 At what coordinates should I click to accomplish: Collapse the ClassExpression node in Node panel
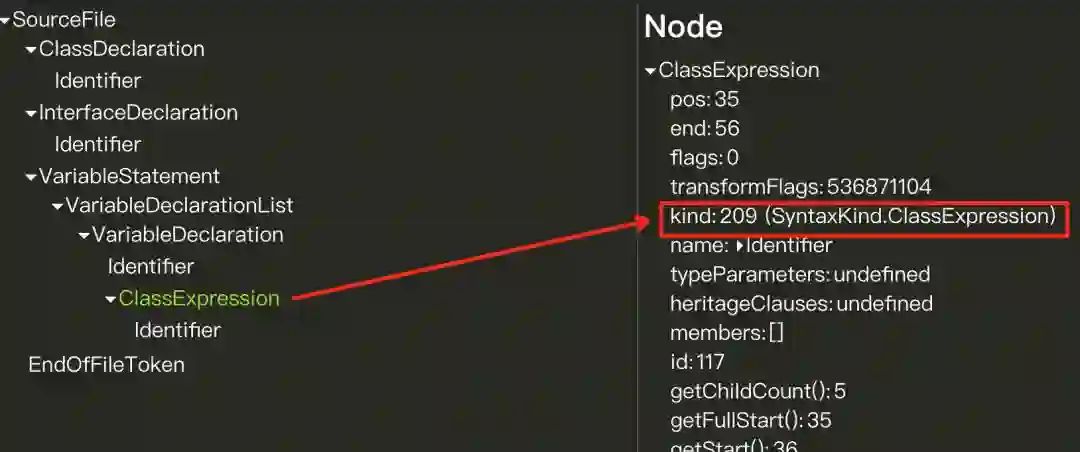650,72
